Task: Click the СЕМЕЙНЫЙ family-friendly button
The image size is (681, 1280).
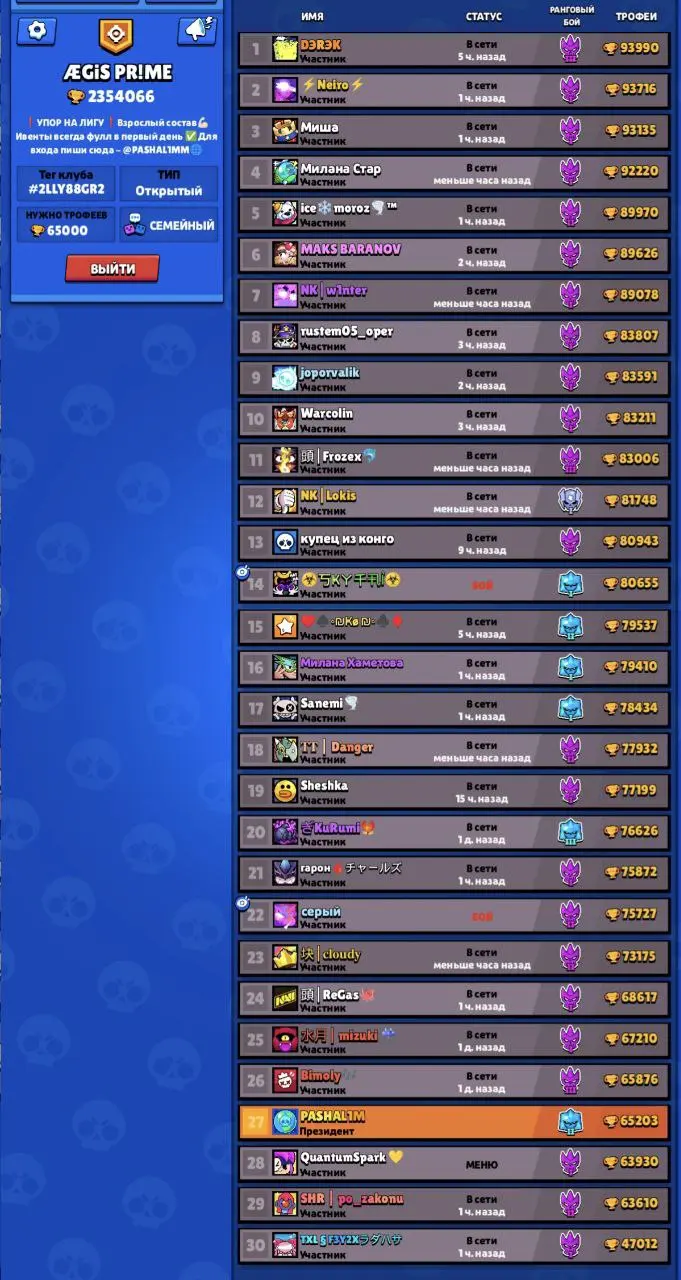Action: tap(169, 226)
